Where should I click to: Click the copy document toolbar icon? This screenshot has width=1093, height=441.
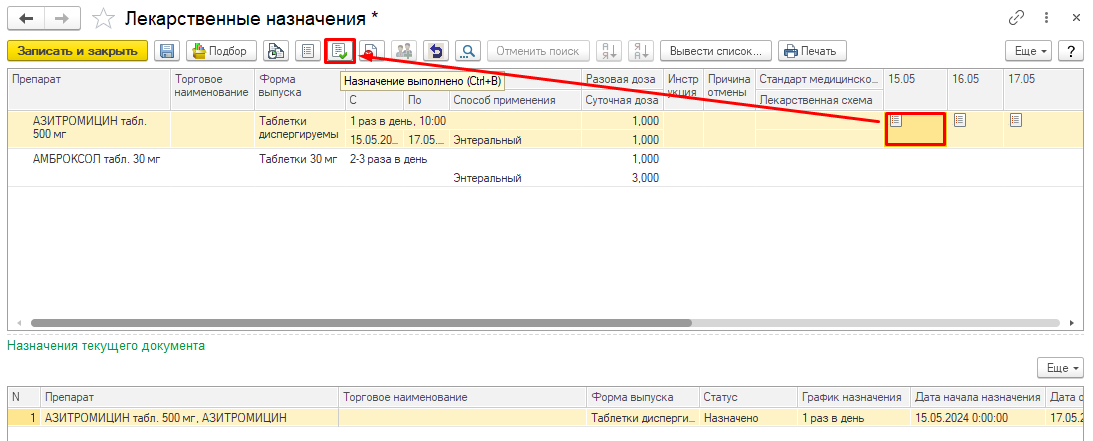coord(277,51)
